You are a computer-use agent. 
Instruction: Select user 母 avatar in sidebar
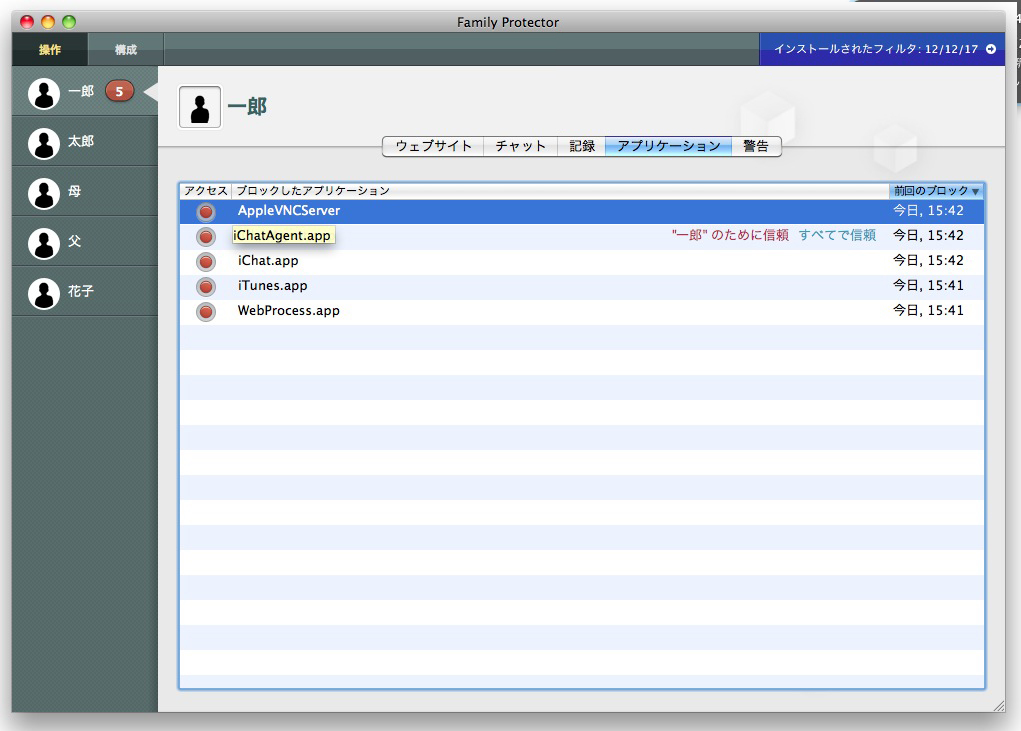(x=44, y=193)
